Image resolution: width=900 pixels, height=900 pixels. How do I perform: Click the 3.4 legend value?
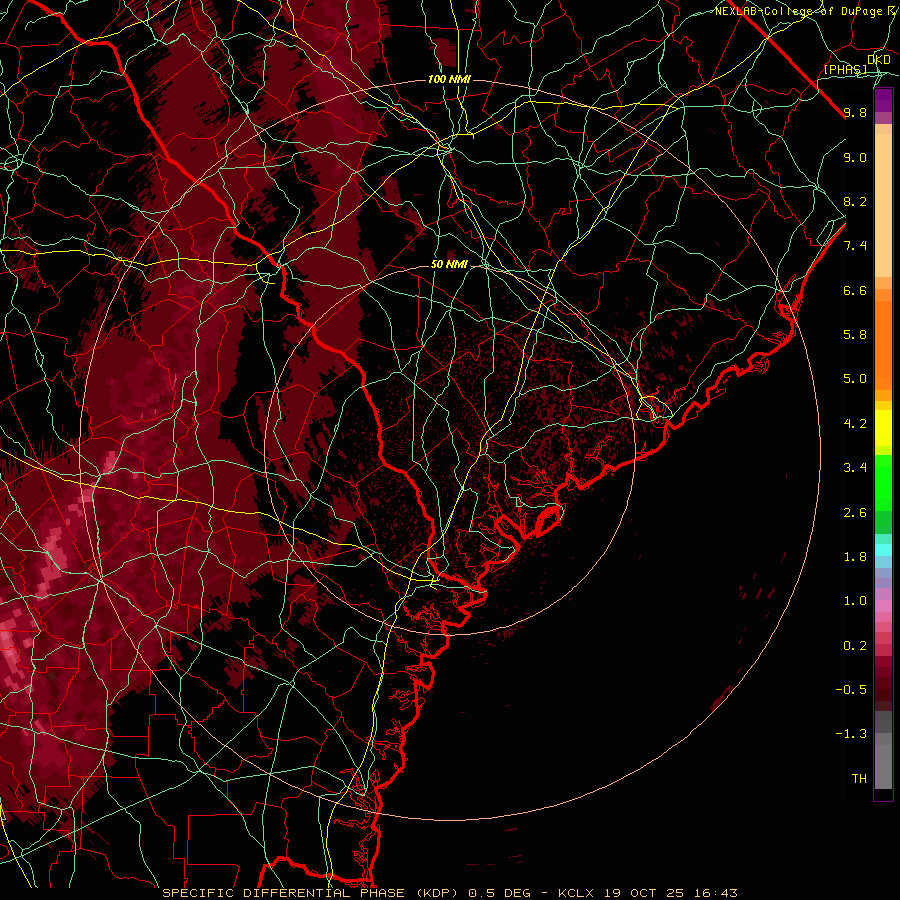coord(855,468)
